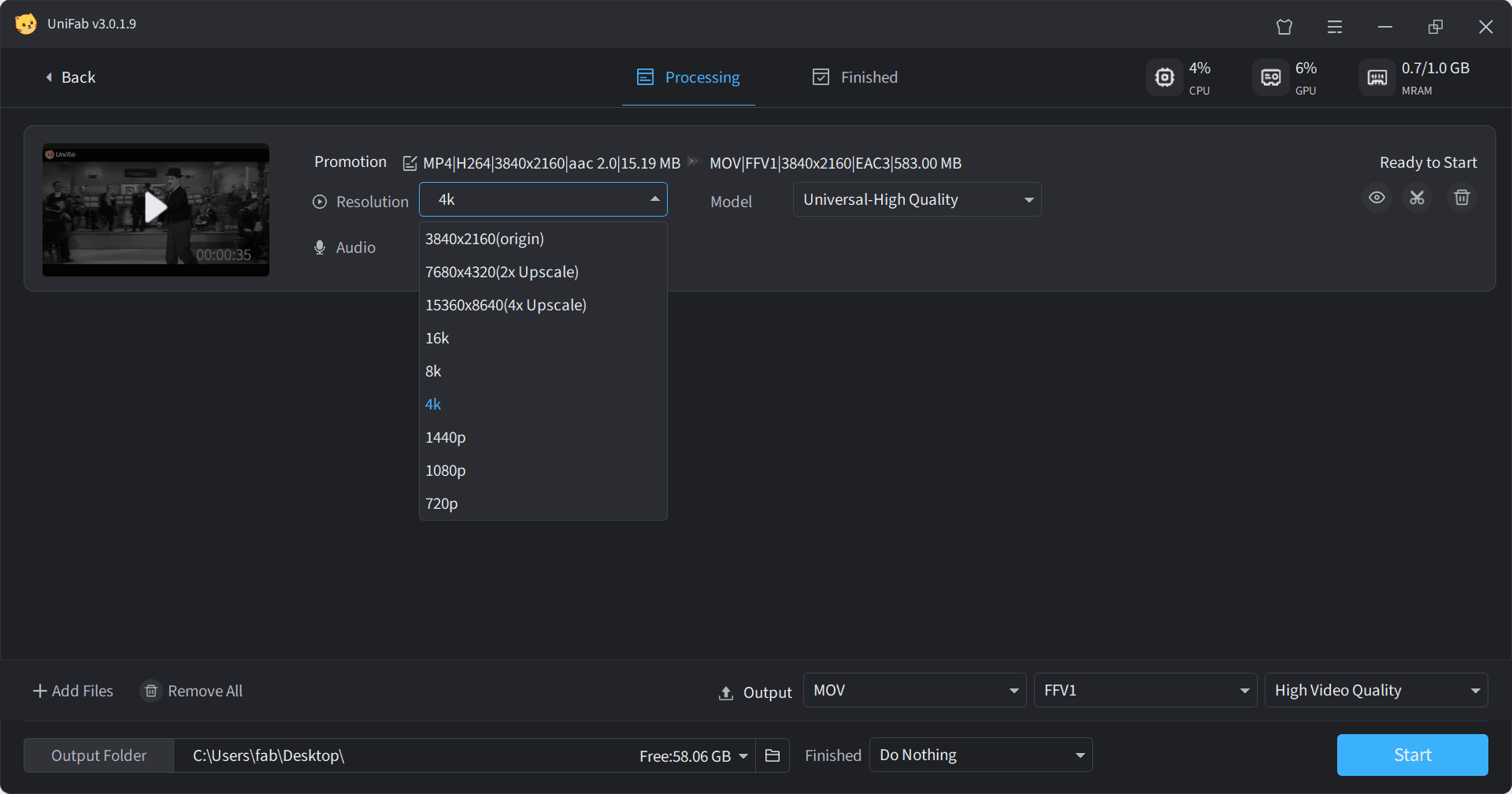Select 8k from resolution list
Viewport: 1512px width, 794px height.
[543, 371]
